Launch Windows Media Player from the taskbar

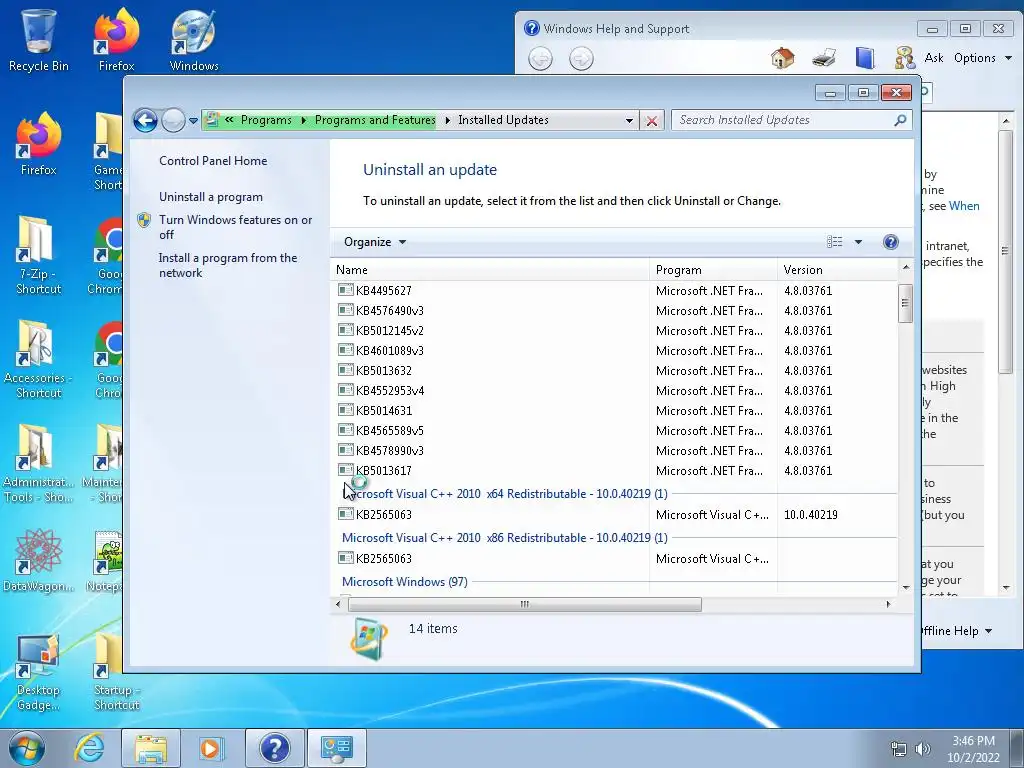[x=210, y=748]
